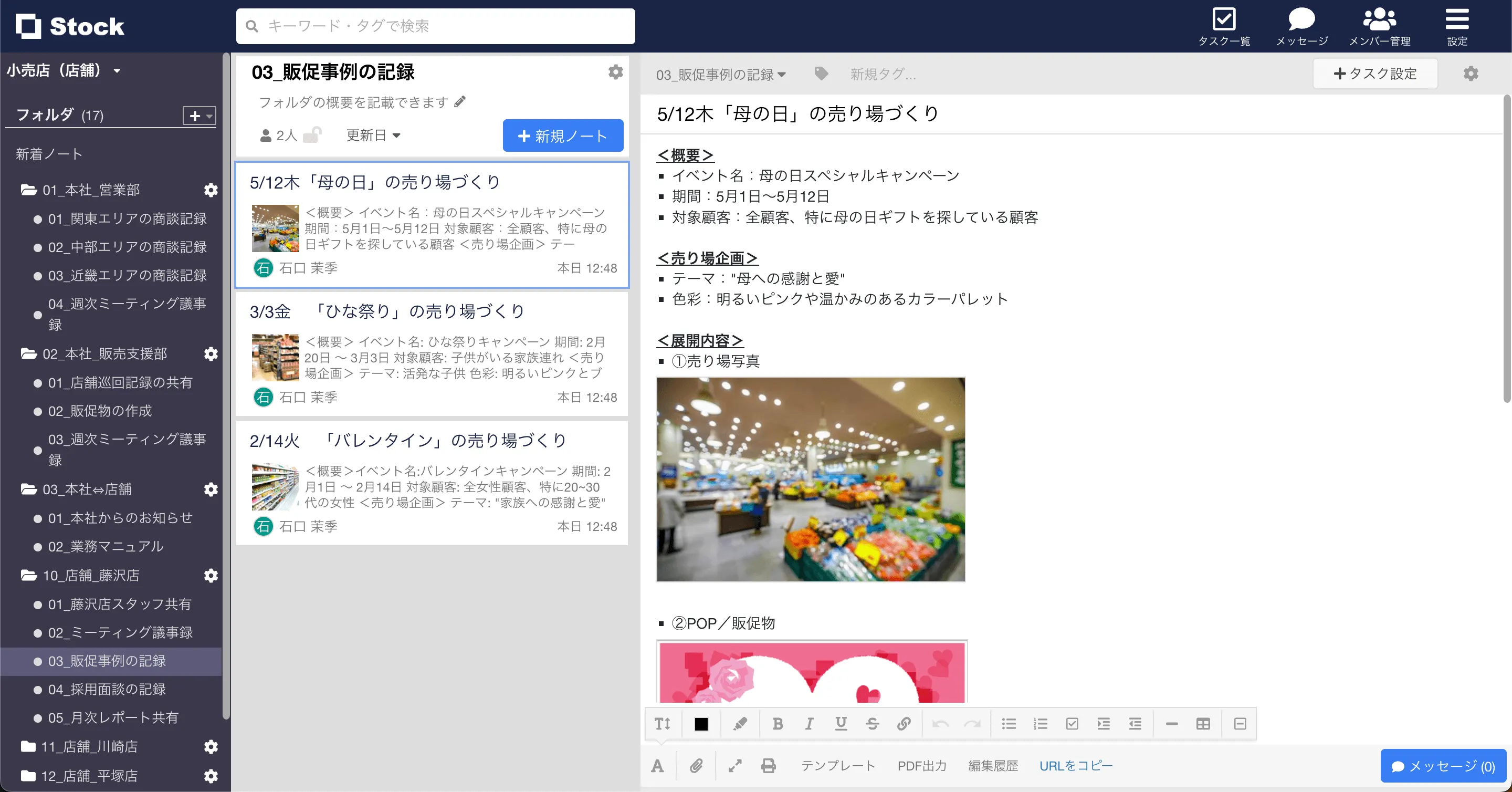Insert a table into the note
Image resolution: width=1512 pixels, height=792 pixels.
[1203, 724]
